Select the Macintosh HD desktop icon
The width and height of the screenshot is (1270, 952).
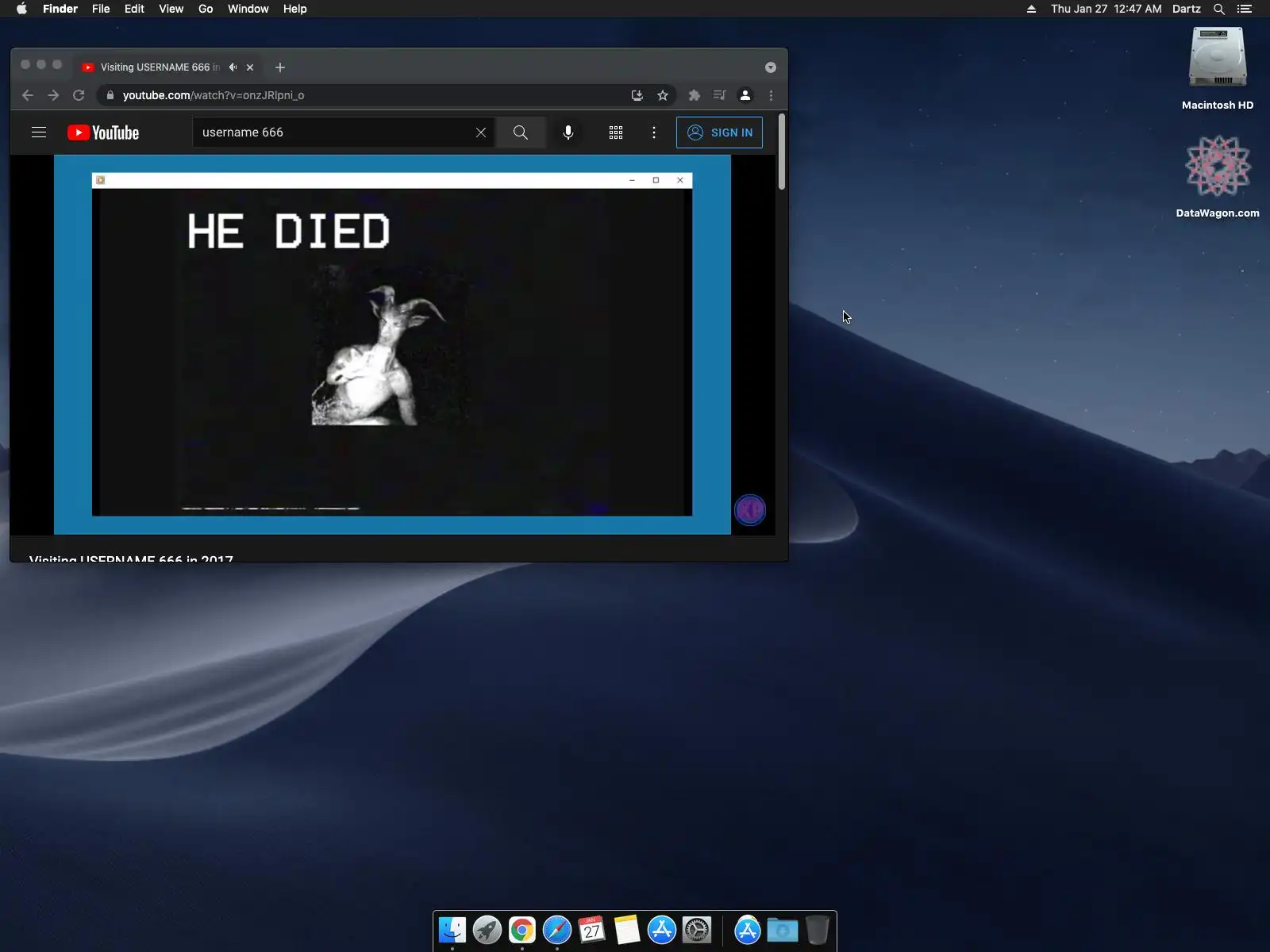[x=1218, y=69]
